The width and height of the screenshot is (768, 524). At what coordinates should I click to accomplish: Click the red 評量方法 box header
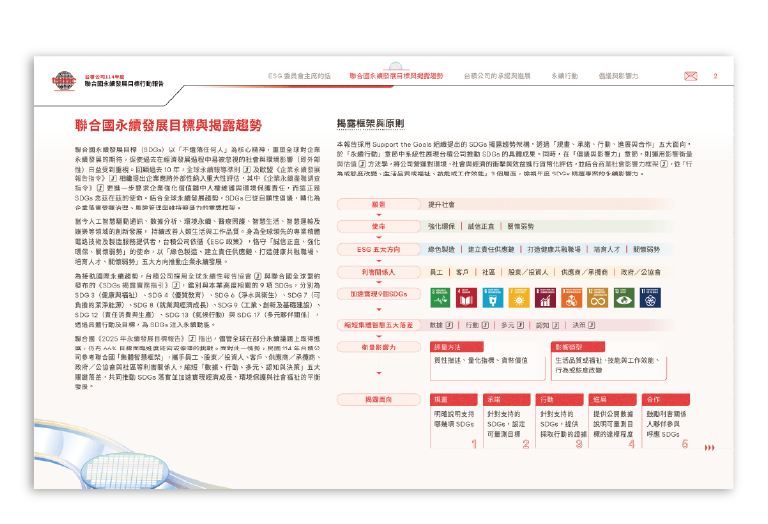[x=457, y=347]
